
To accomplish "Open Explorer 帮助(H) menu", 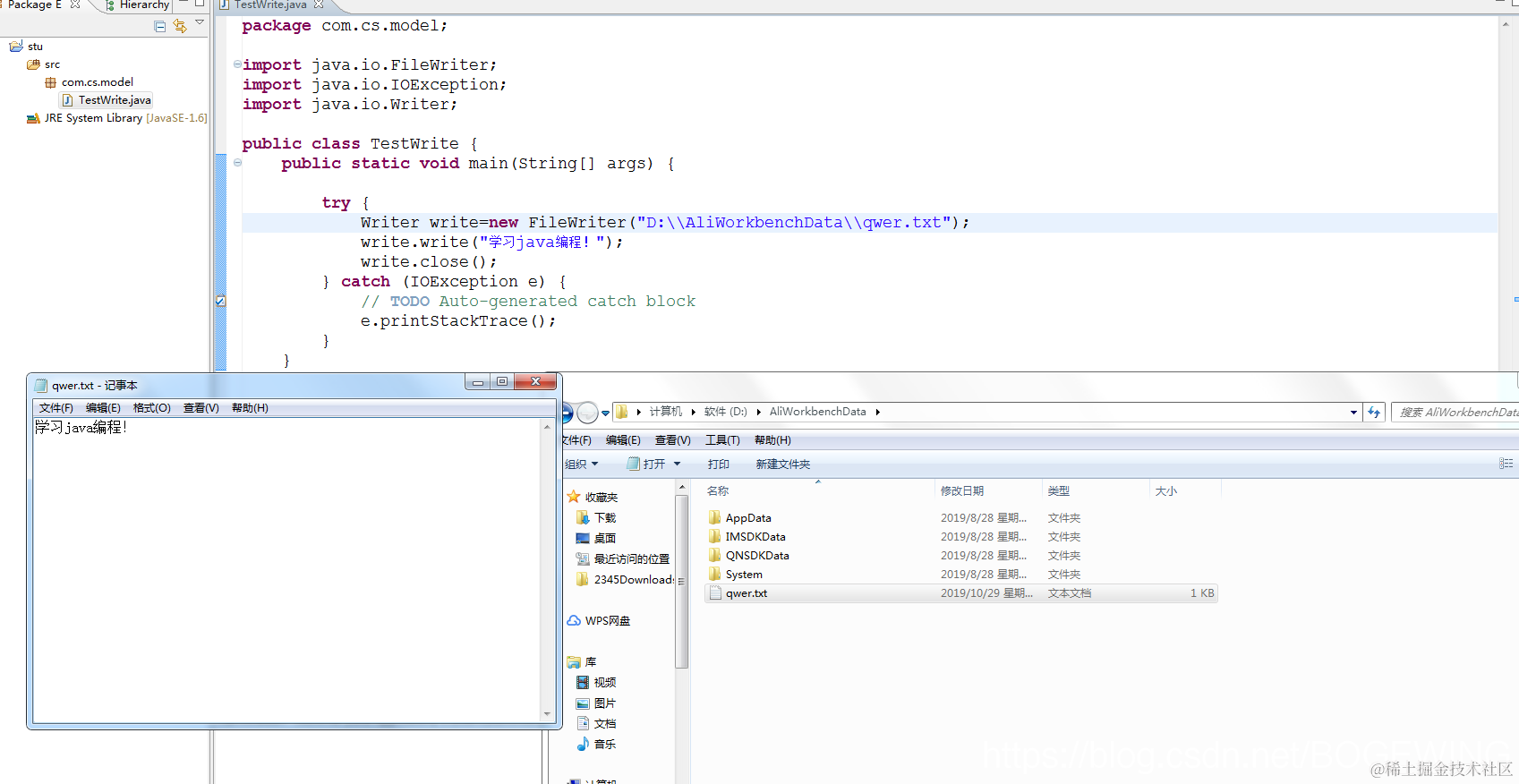I will coord(772,440).
